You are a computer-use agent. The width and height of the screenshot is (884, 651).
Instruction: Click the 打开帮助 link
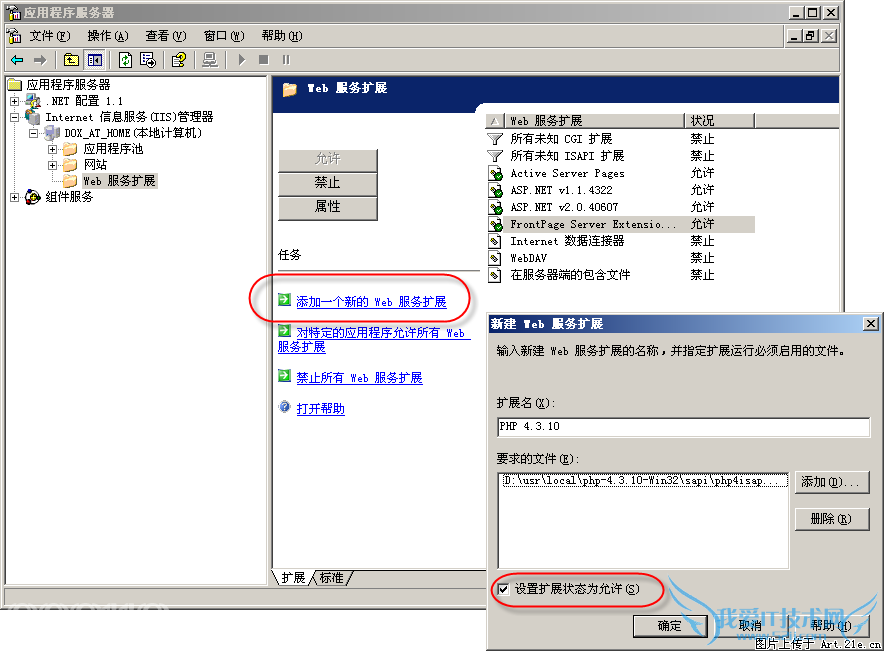320,409
